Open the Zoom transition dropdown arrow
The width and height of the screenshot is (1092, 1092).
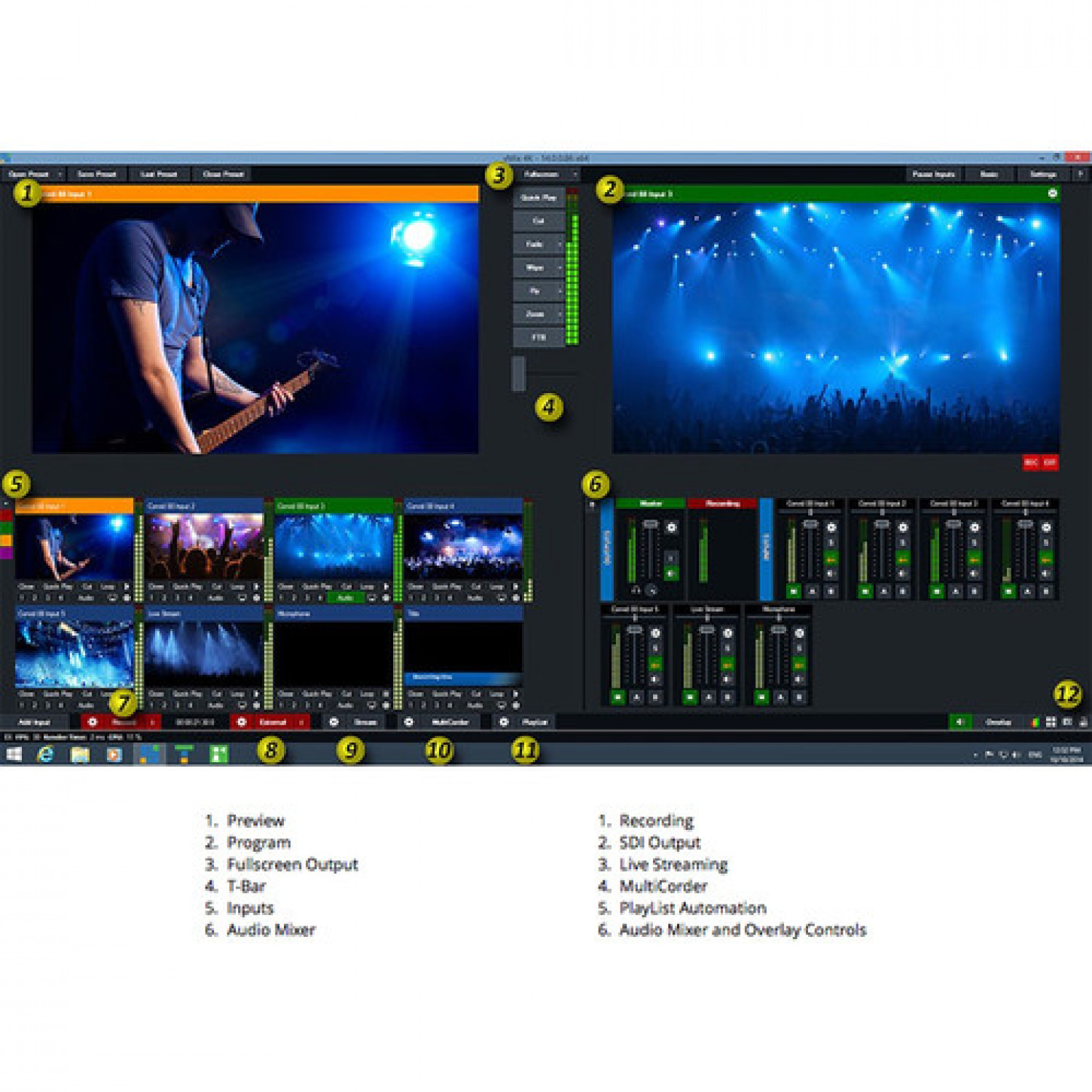click(x=560, y=314)
